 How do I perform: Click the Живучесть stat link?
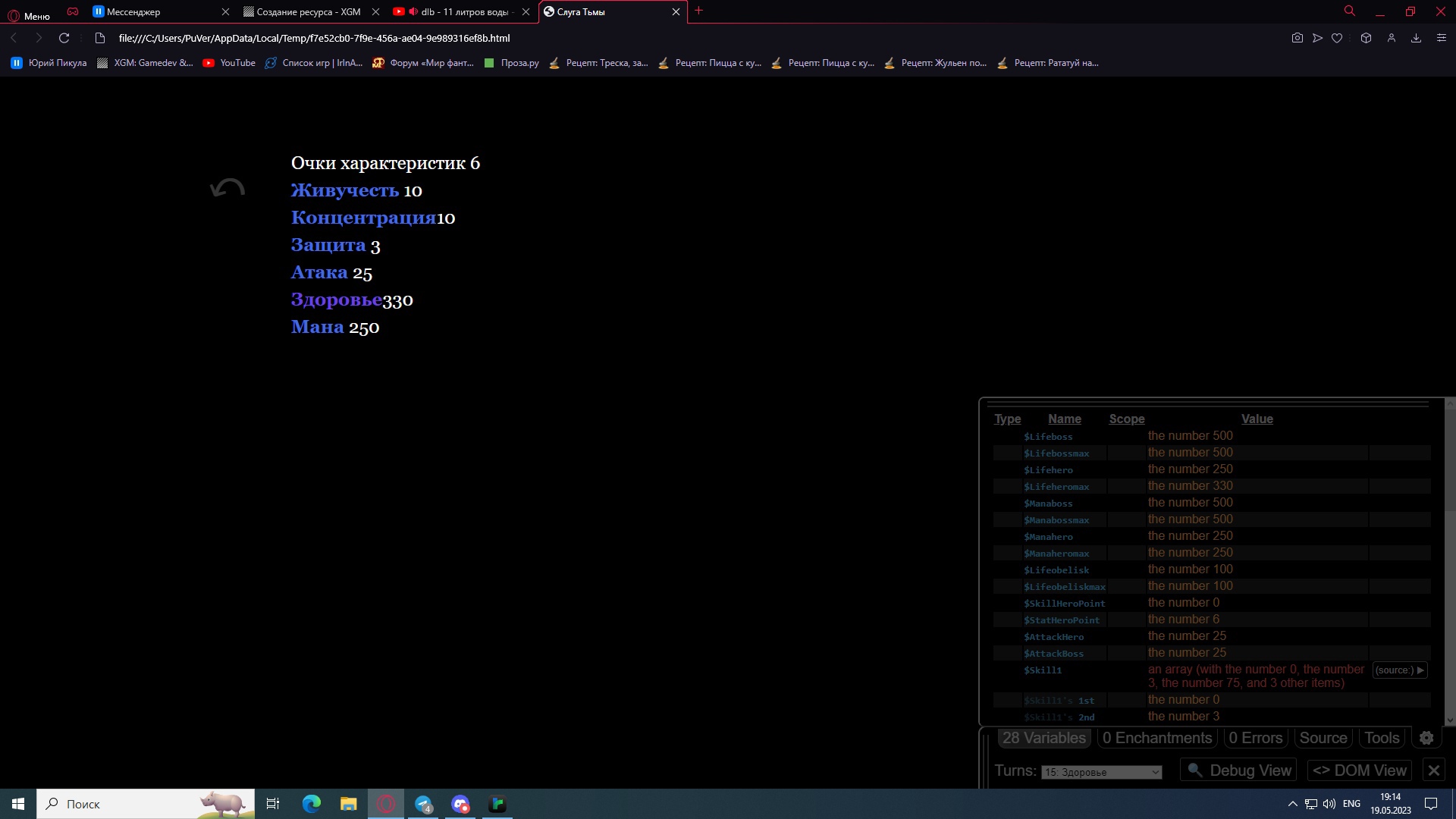pos(345,190)
